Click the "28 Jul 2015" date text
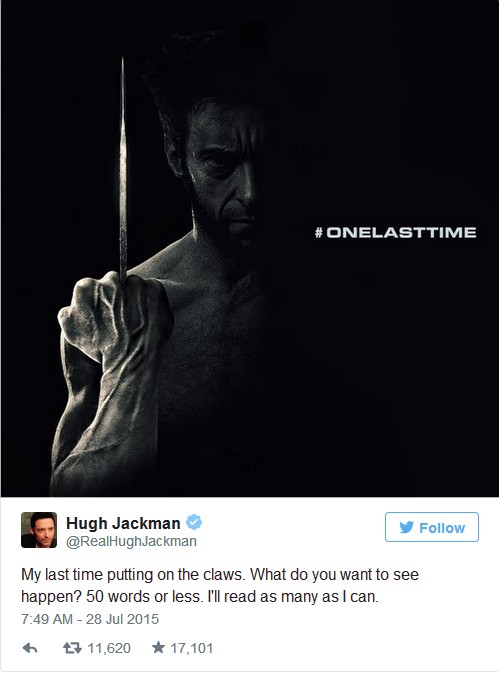The image size is (499, 673). pos(122,619)
